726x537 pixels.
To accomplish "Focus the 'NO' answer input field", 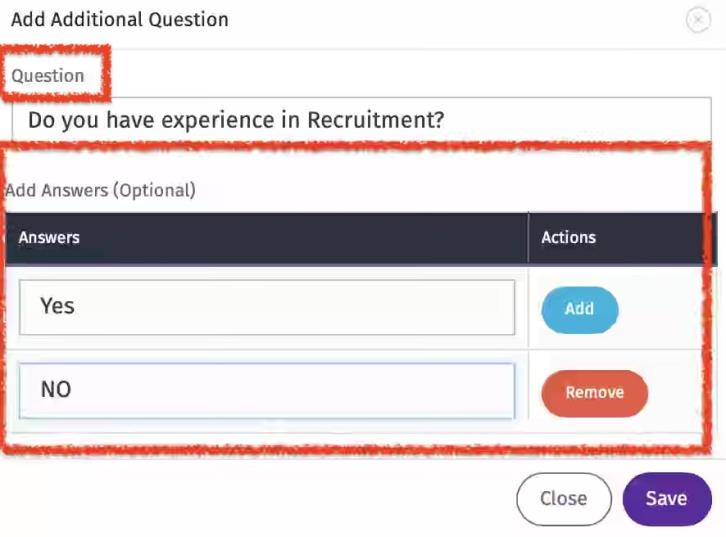I will point(266,390).
